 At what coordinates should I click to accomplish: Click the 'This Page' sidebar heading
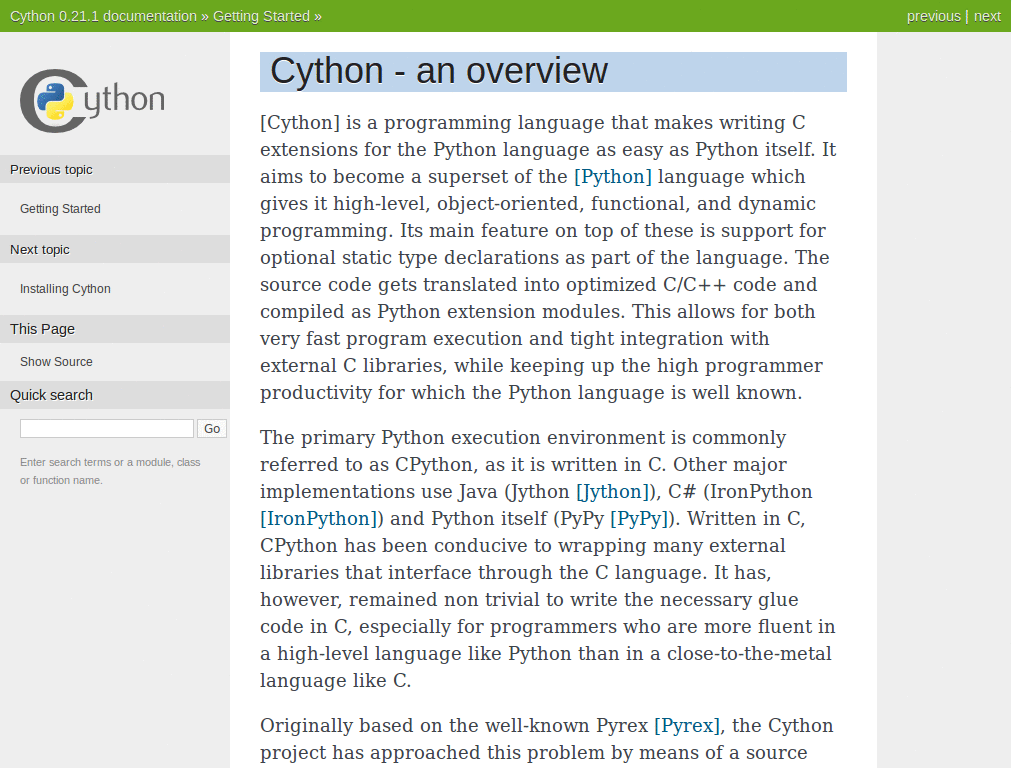(115, 329)
